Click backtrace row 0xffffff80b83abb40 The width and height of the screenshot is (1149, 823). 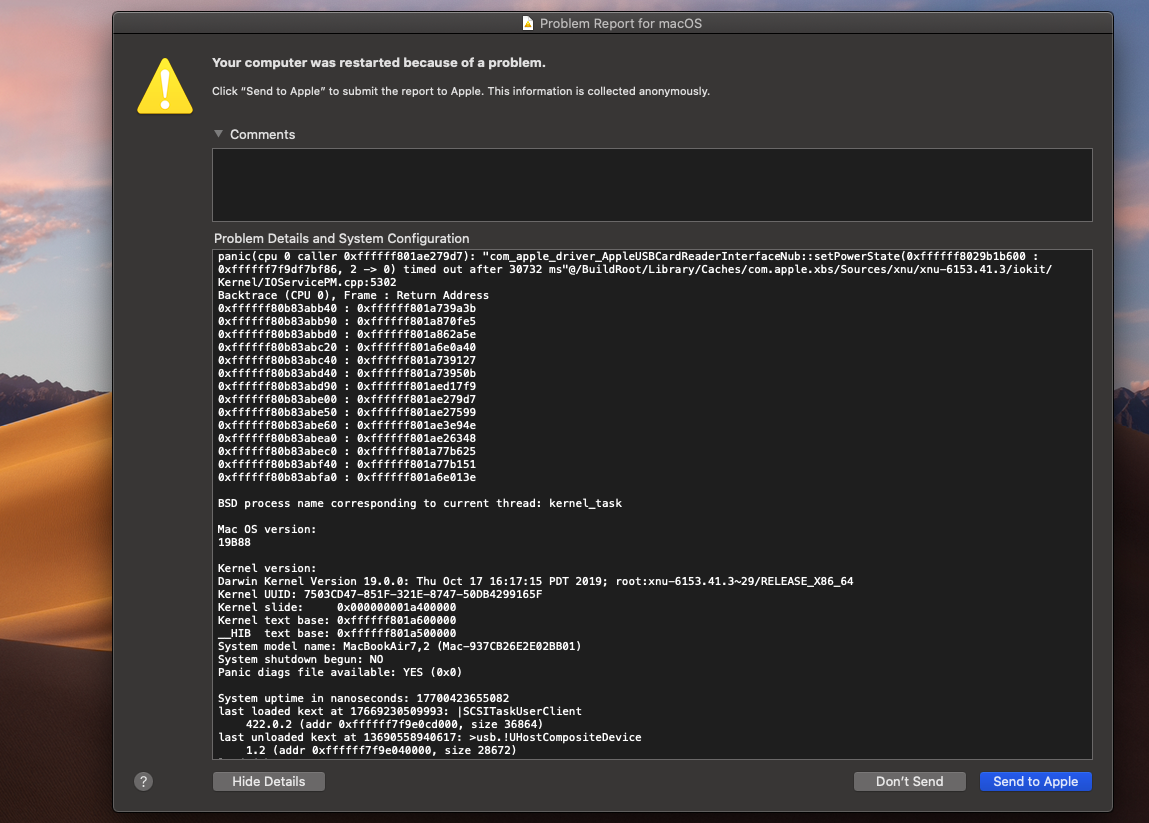(x=347, y=309)
